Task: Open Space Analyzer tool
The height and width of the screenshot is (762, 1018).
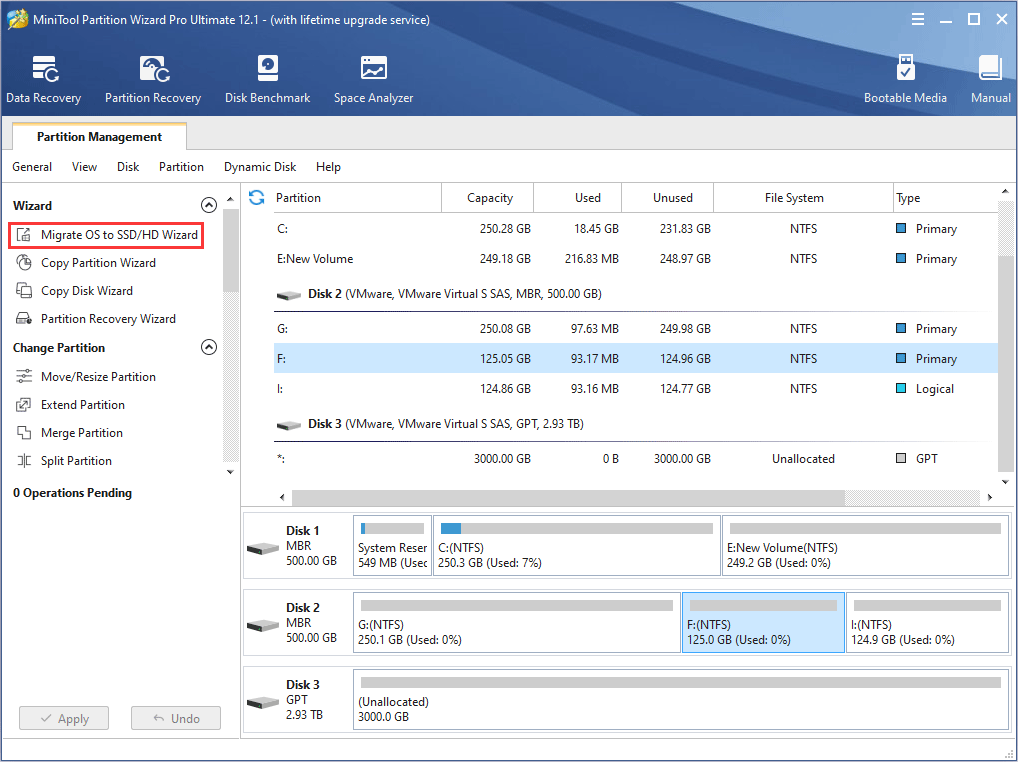Action: [x=373, y=80]
